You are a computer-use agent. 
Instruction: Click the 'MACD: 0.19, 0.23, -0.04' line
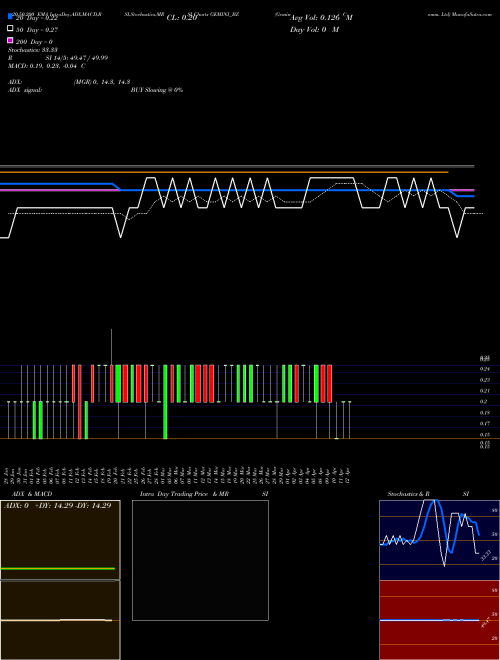(x=47, y=66)
